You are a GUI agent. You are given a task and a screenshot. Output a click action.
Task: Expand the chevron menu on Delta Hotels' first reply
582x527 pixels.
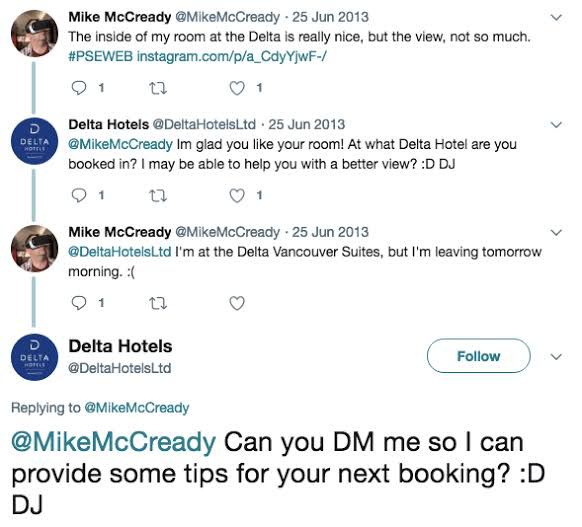coord(556,125)
